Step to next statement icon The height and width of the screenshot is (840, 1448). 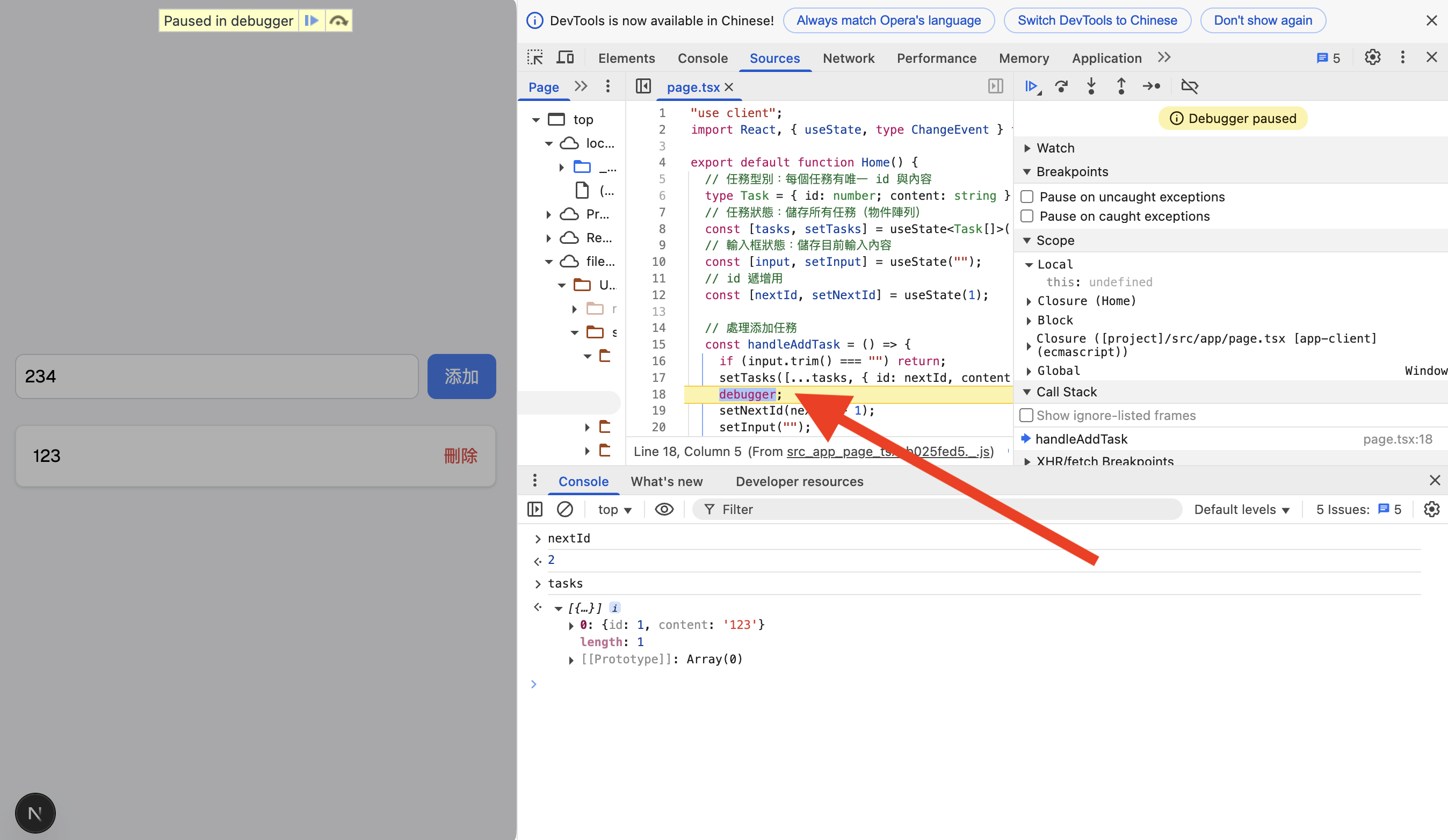point(1152,86)
